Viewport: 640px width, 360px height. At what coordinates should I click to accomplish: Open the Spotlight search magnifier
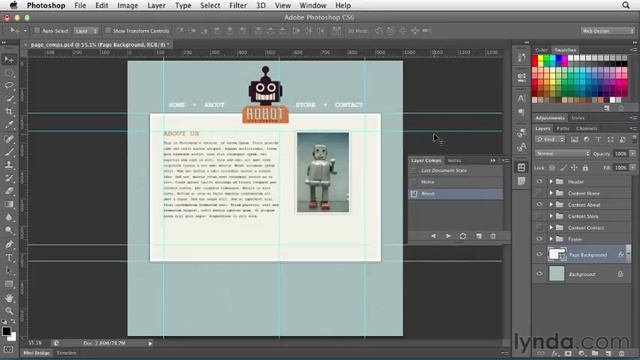626,5
